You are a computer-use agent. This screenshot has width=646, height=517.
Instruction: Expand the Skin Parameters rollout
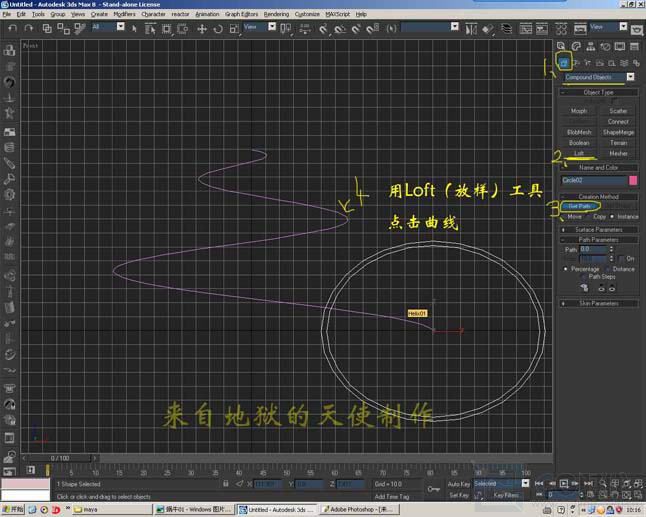click(599, 304)
